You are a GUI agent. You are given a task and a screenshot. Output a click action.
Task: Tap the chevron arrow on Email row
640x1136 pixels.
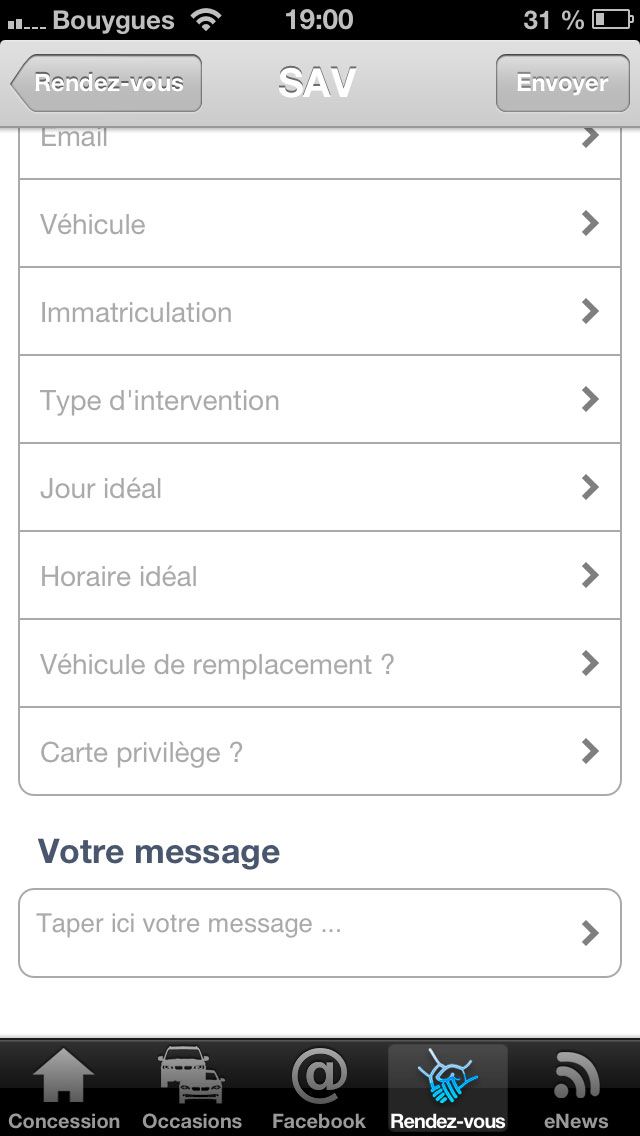[590, 137]
